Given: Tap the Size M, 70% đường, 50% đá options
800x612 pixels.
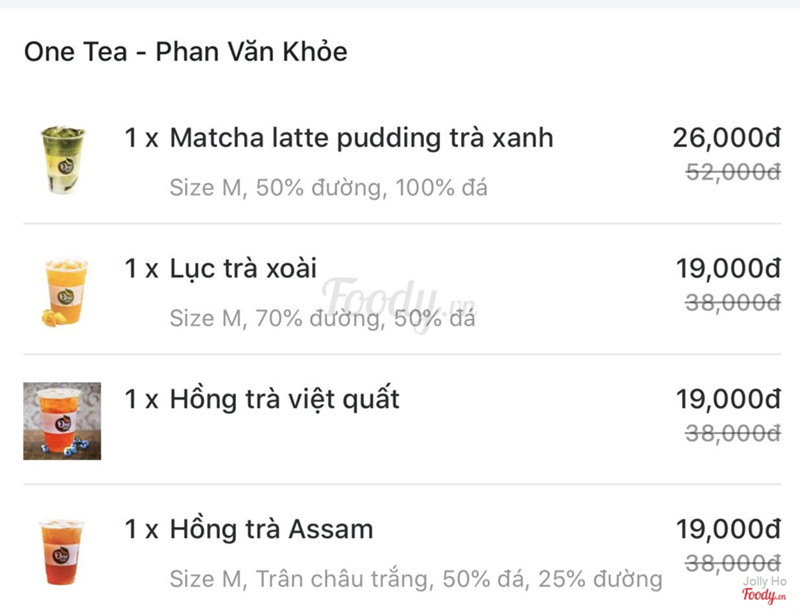Looking at the screenshot, I should (322, 318).
